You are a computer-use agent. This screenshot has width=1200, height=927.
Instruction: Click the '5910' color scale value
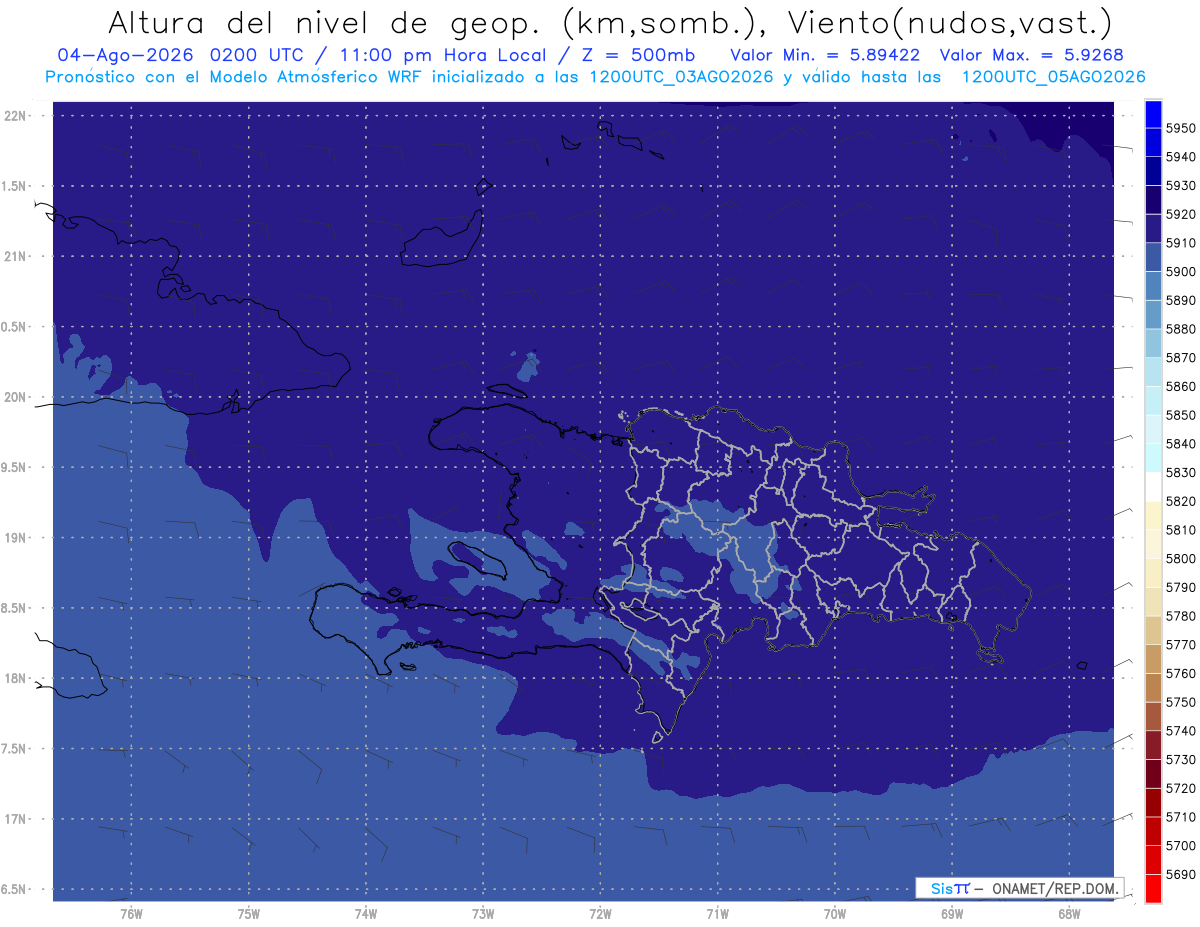point(1181,243)
